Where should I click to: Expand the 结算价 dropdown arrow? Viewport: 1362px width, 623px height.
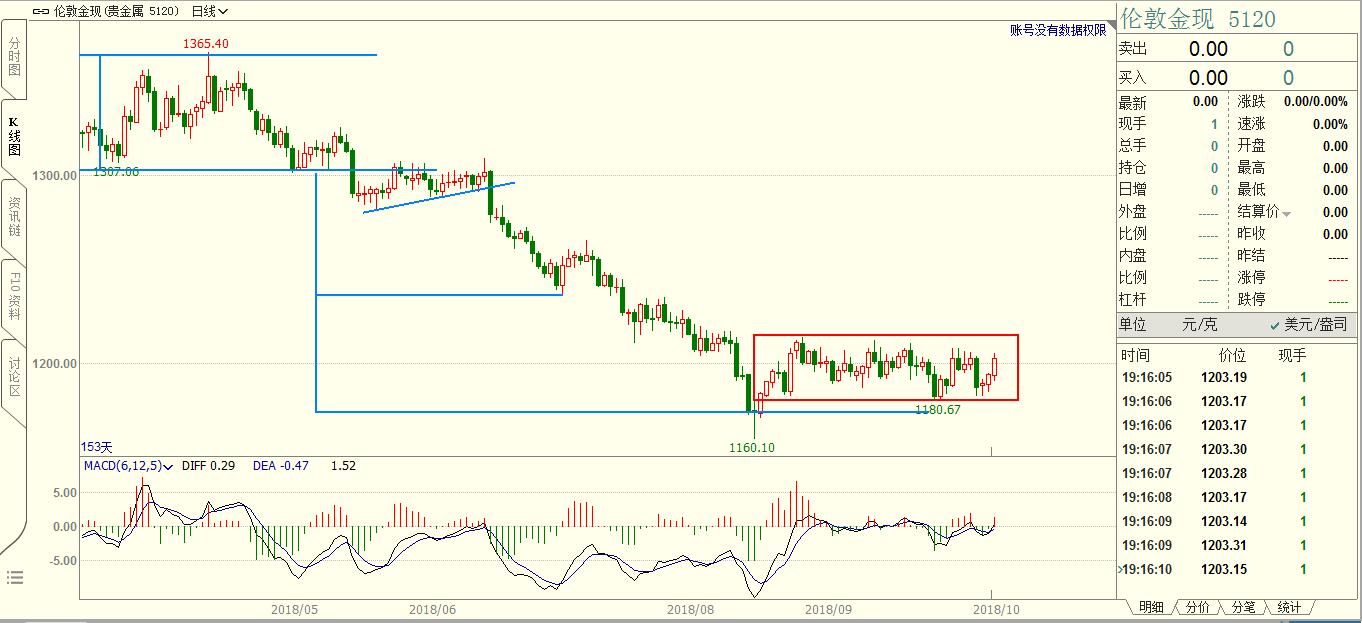pos(1286,213)
